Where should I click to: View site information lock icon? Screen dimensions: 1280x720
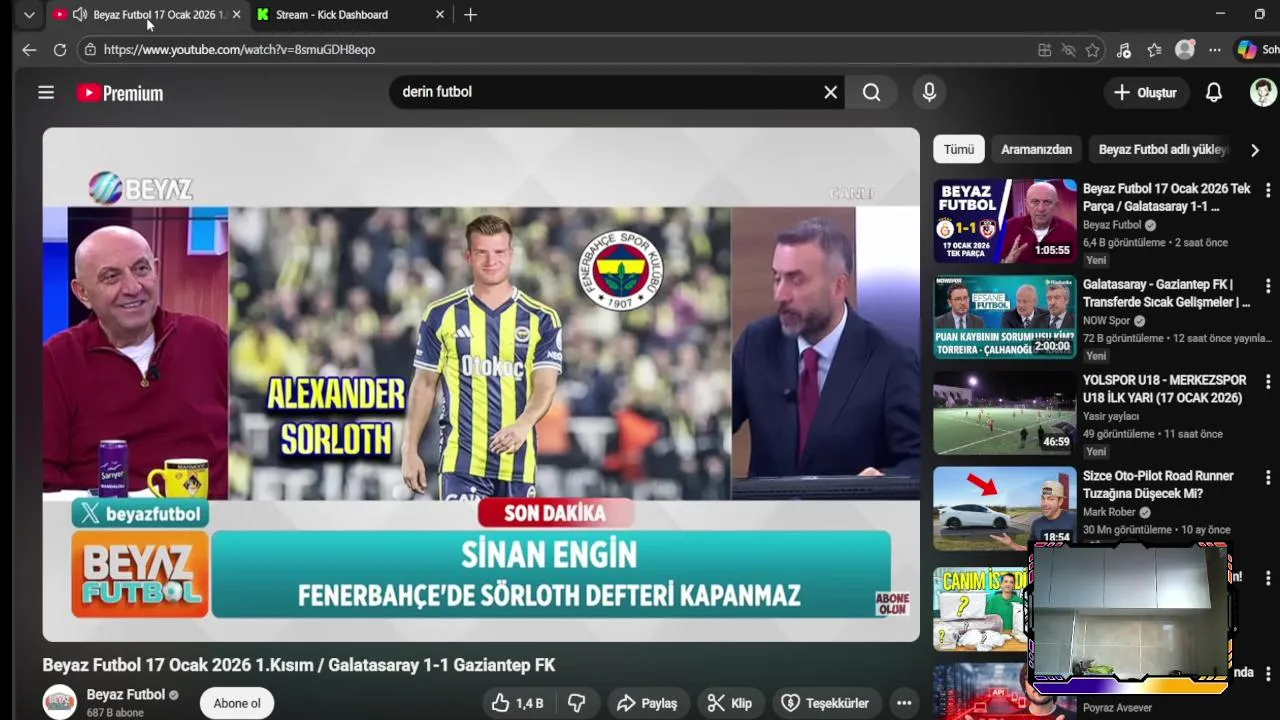pos(90,50)
